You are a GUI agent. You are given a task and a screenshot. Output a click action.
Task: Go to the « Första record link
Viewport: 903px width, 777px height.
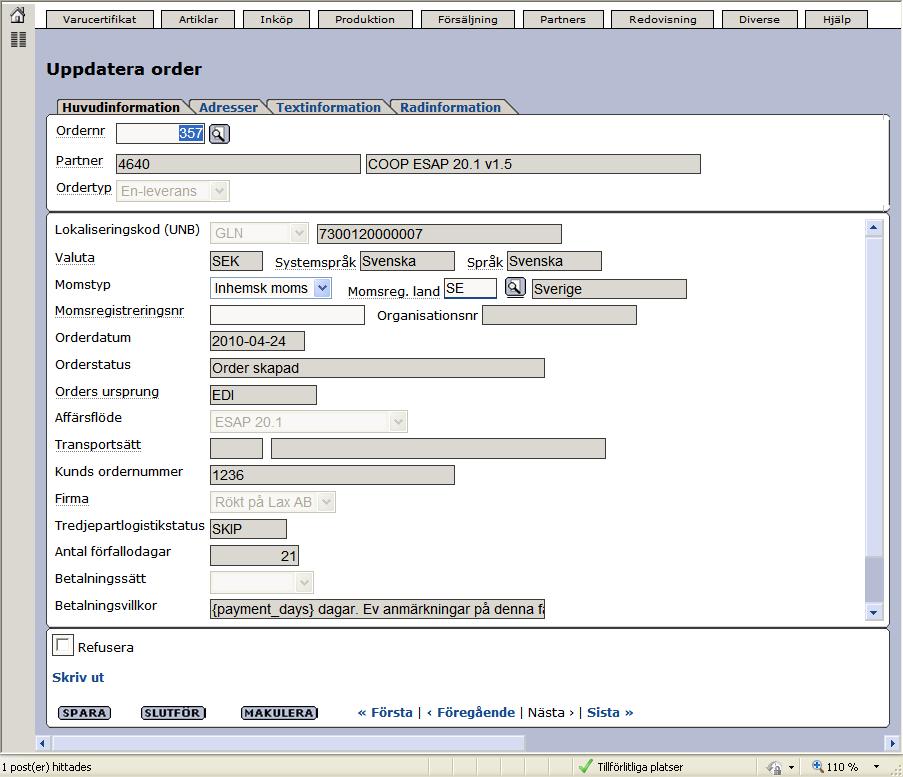click(385, 712)
